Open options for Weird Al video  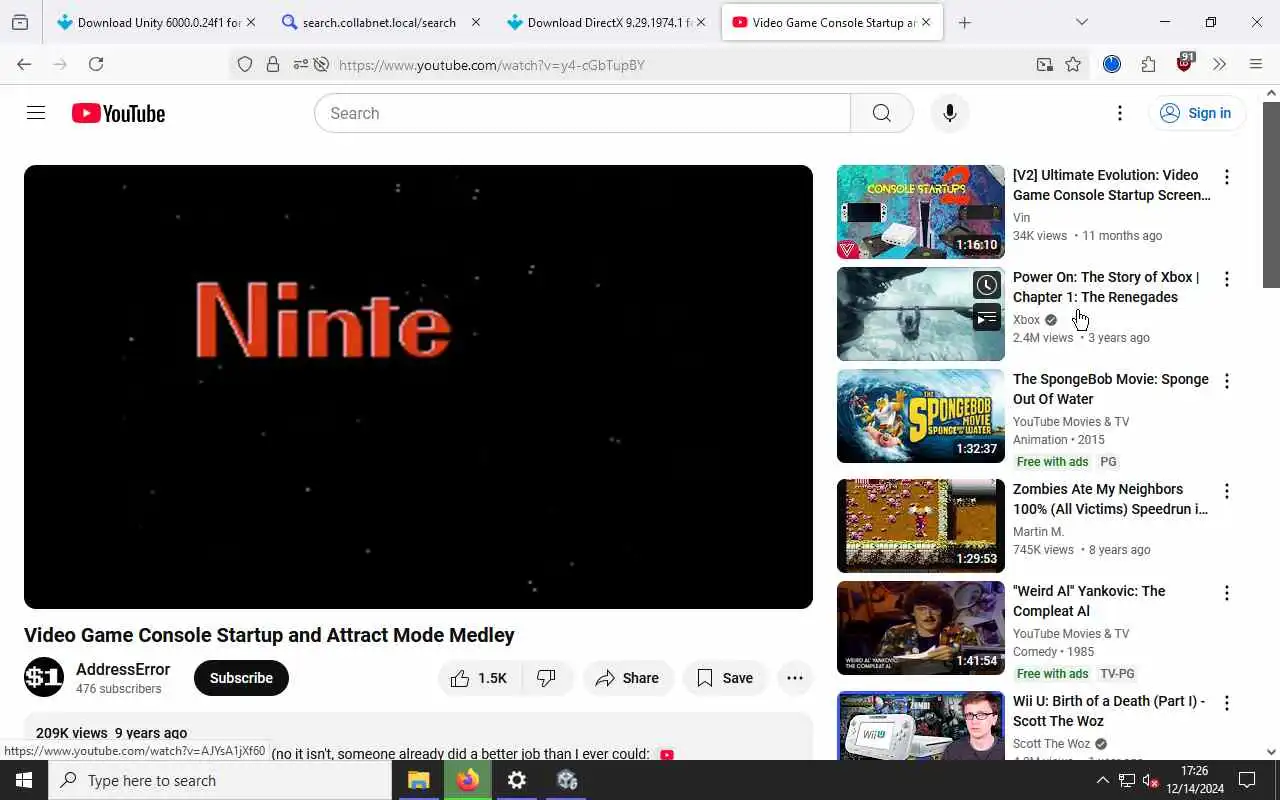pos(1227,593)
